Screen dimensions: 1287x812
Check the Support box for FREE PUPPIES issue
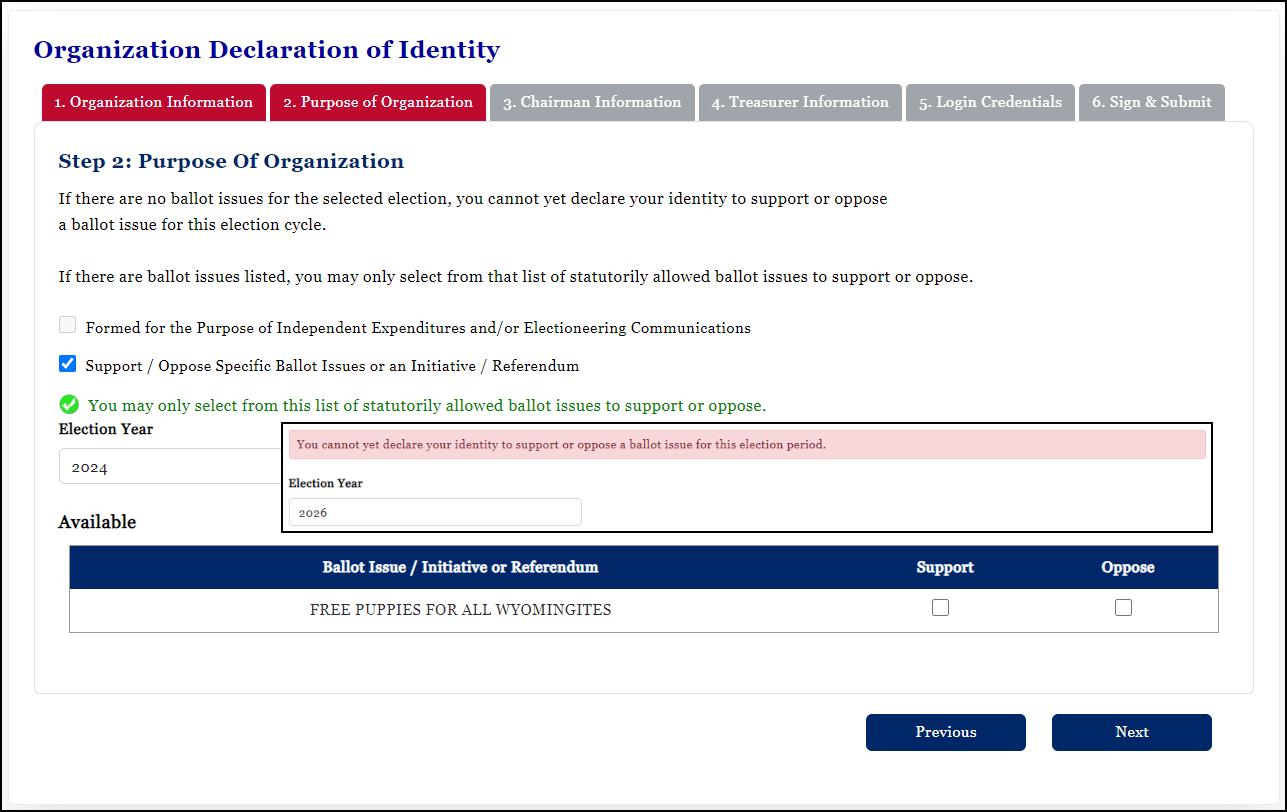click(940, 606)
